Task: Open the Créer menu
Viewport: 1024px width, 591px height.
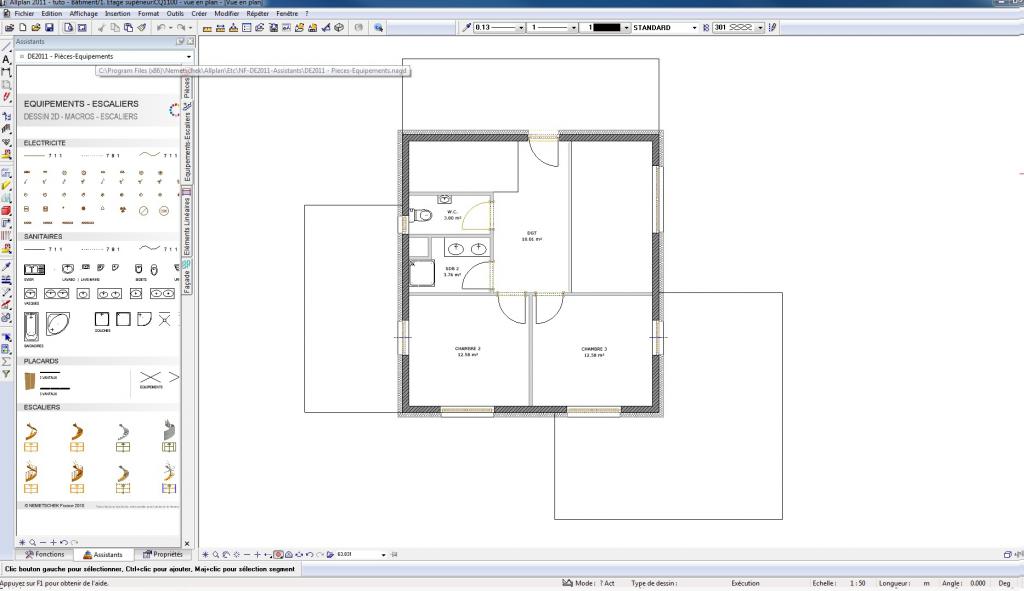Action: [x=199, y=14]
